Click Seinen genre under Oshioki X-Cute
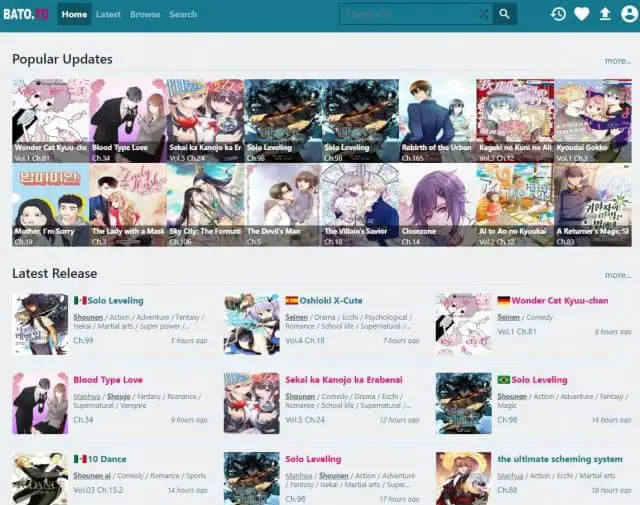The height and width of the screenshot is (505, 640). coord(297,317)
